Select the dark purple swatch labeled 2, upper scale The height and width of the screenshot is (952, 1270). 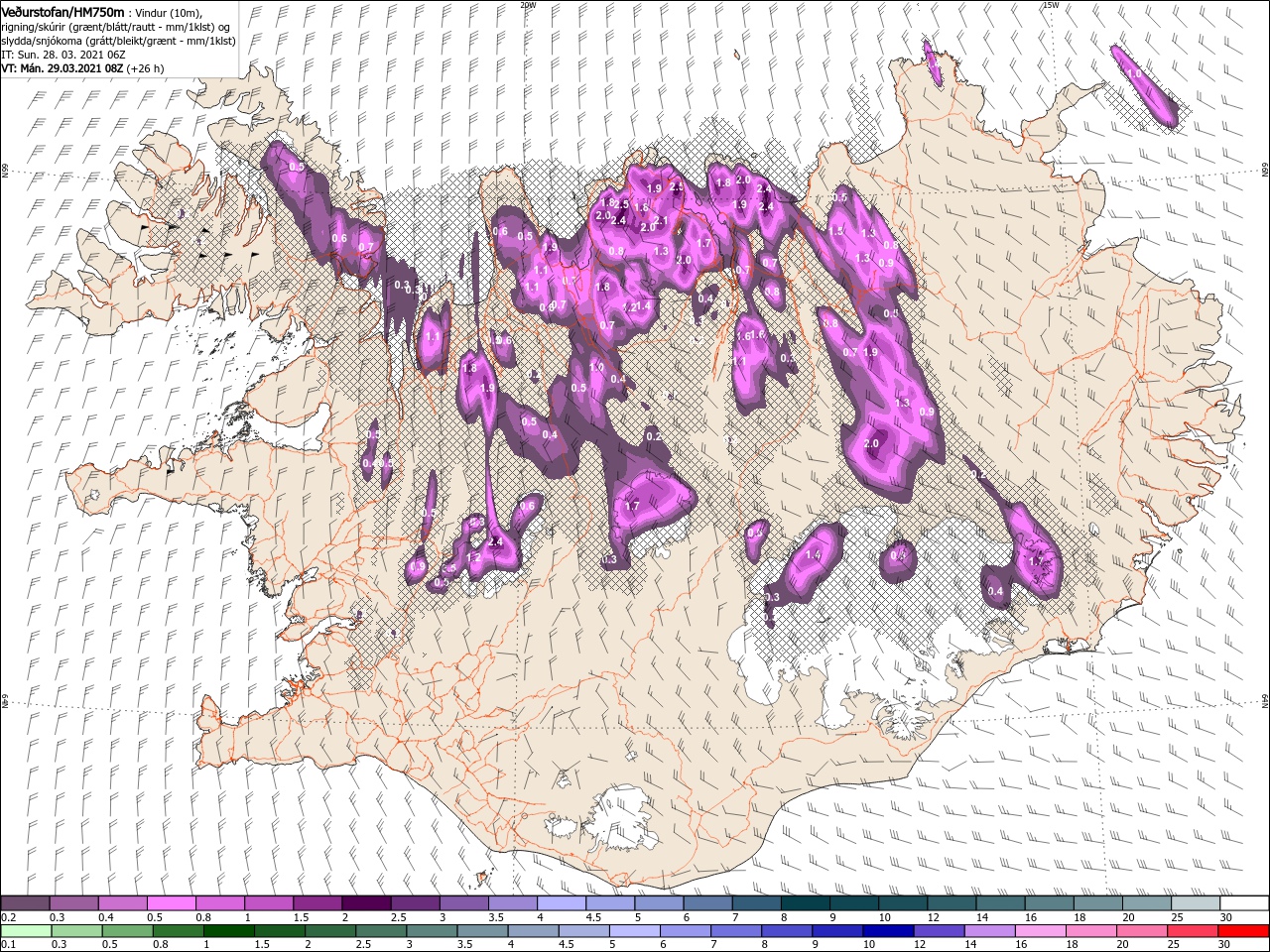tap(366, 903)
